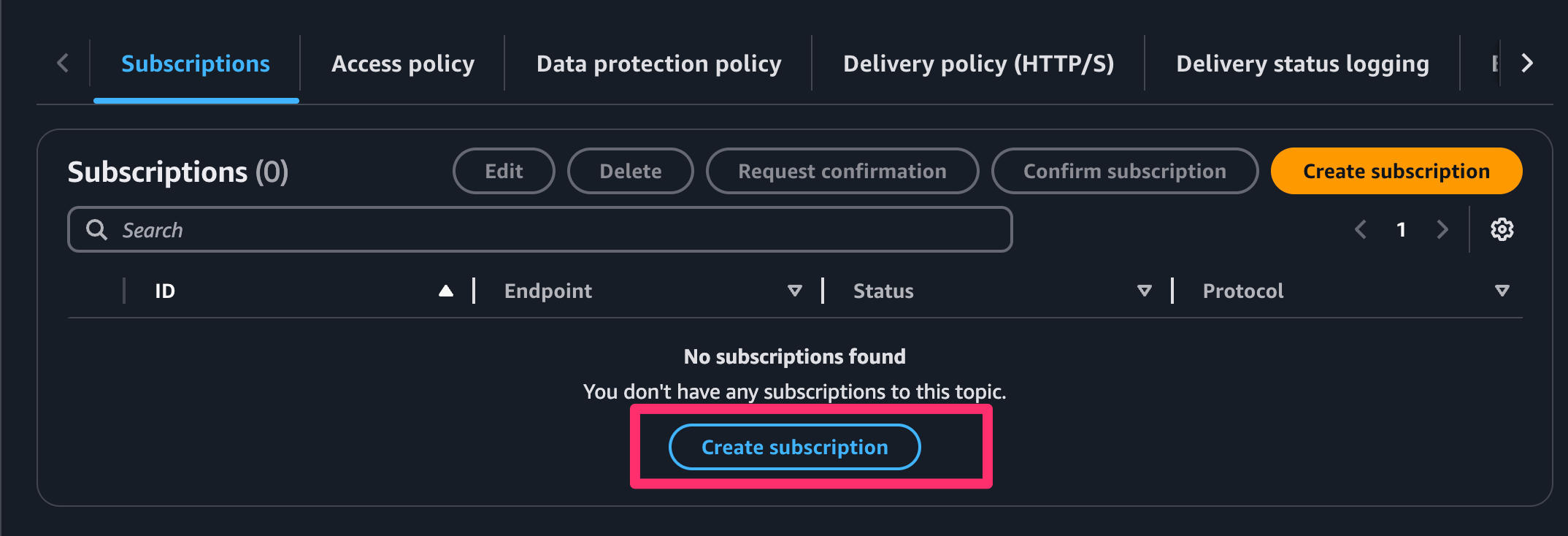This screenshot has width=1568, height=536.
Task: Sort by Protocol column arrow
Action: click(1502, 291)
